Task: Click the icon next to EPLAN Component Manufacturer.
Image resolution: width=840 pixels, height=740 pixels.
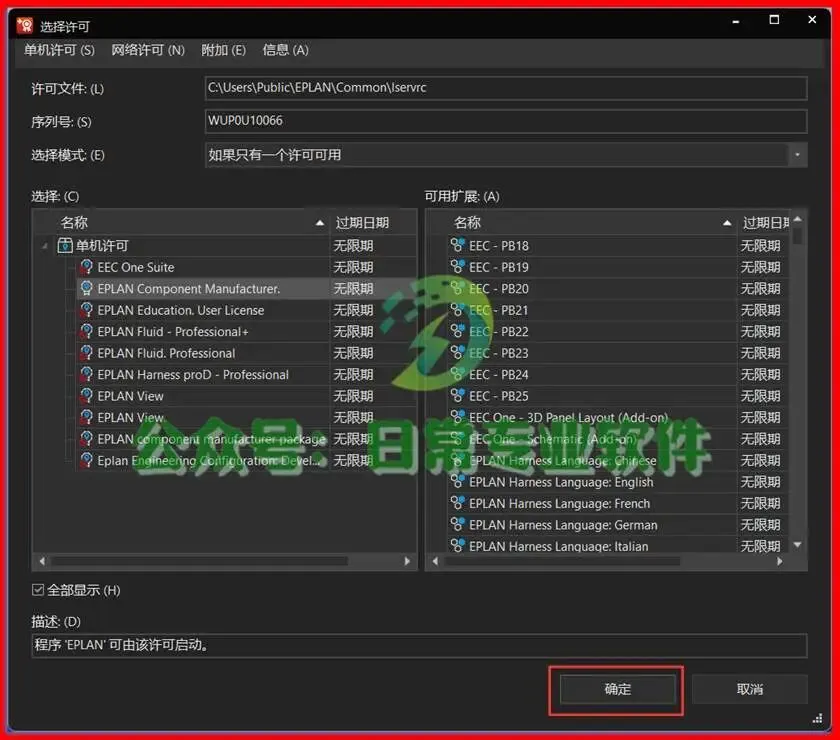Action: [86, 289]
